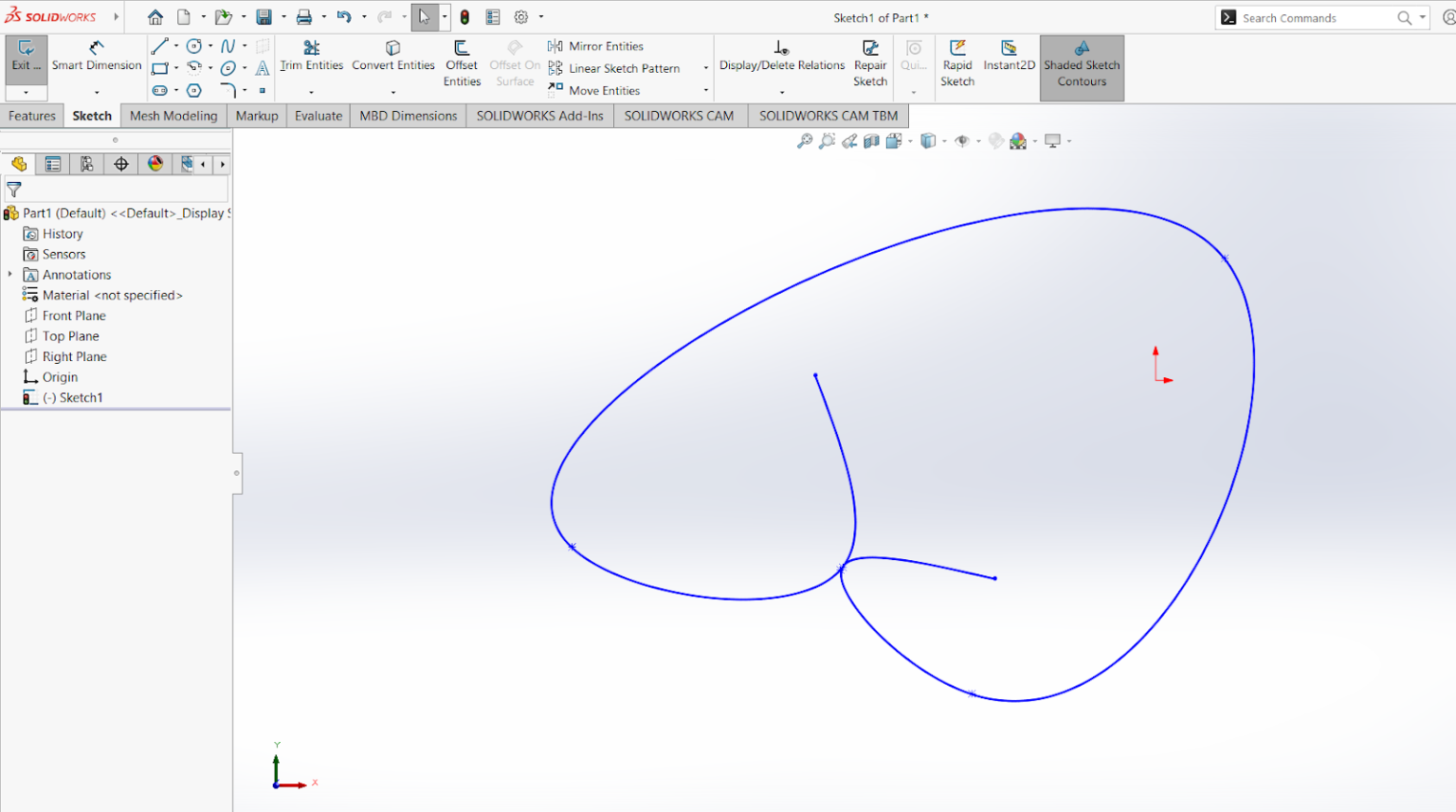Expand the Linear Sketch Pattern dropdown
The image size is (1456, 812).
click(x=705, y=68)
